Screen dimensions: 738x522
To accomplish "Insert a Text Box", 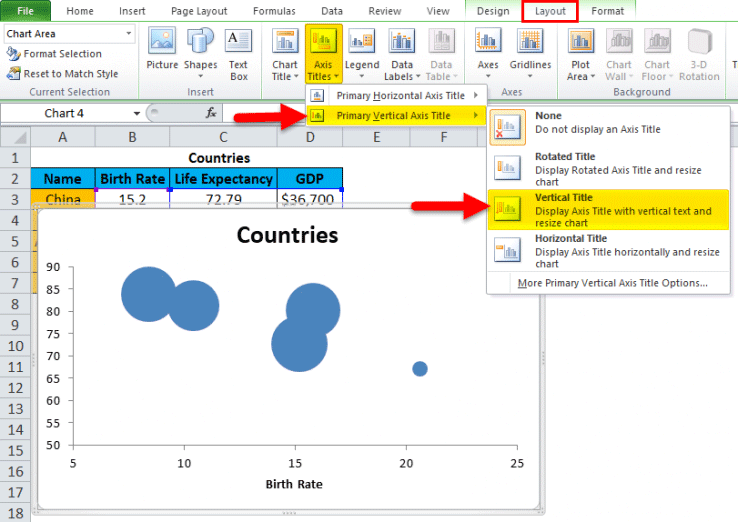I will [x=239, y=54].
